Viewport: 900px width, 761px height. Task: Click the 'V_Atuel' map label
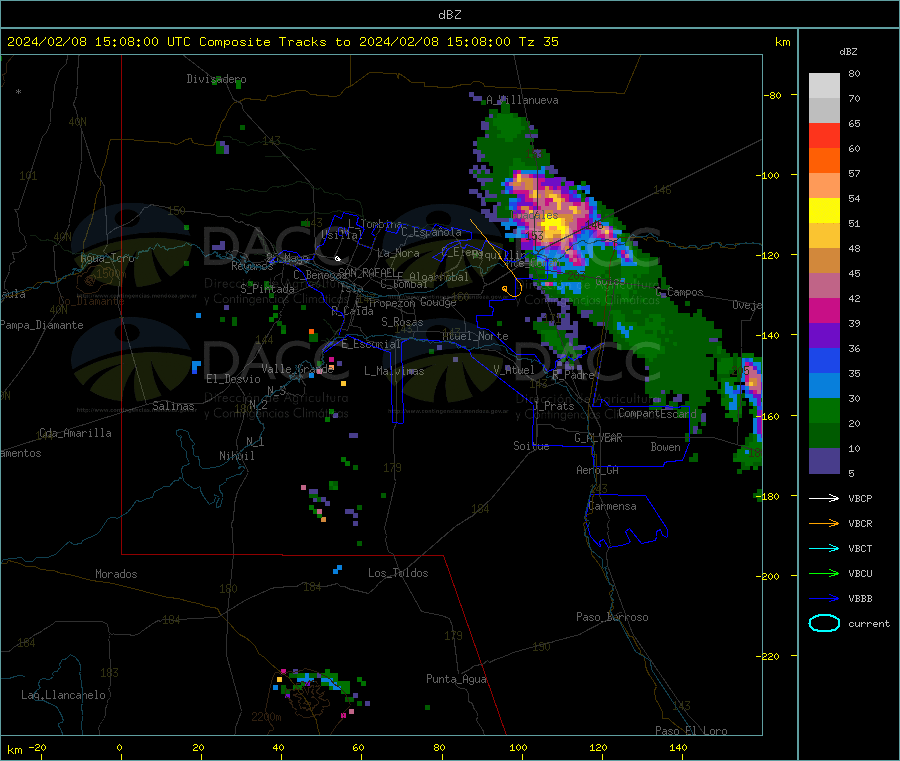coord(514,370)
